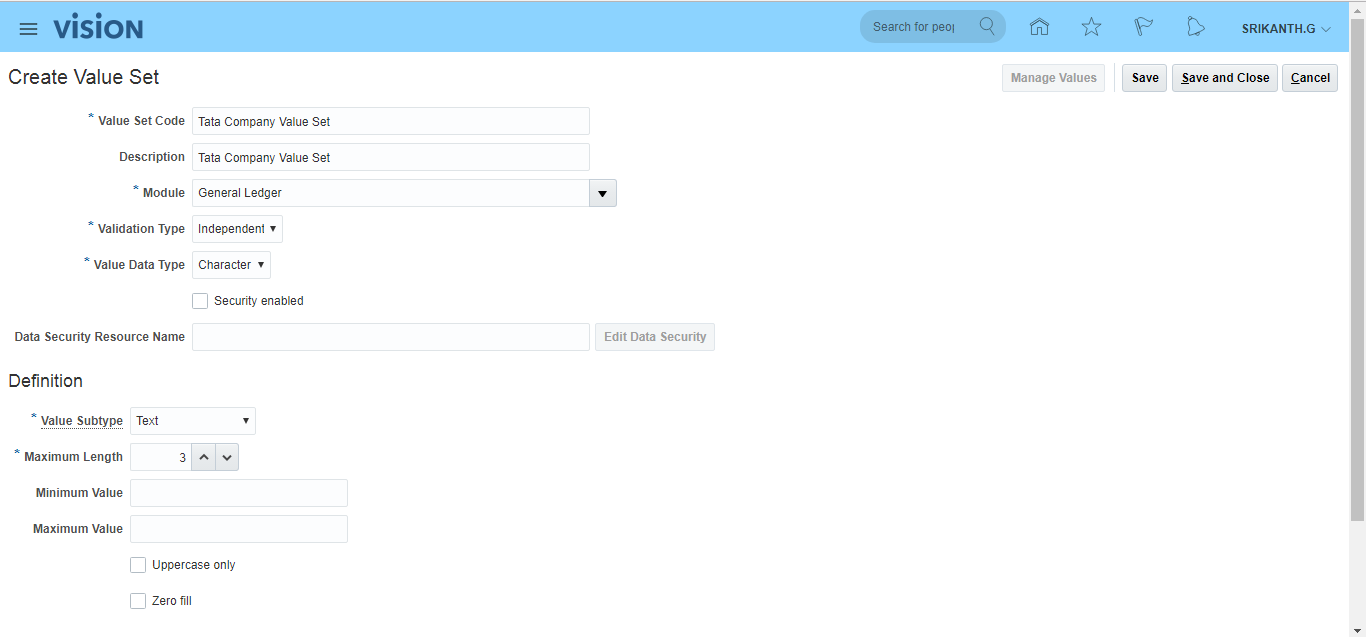Image resolution: width=1366 pixels, height=637 pixels.
Task: Expand the Module dropdown arrow
Action: 602,193
